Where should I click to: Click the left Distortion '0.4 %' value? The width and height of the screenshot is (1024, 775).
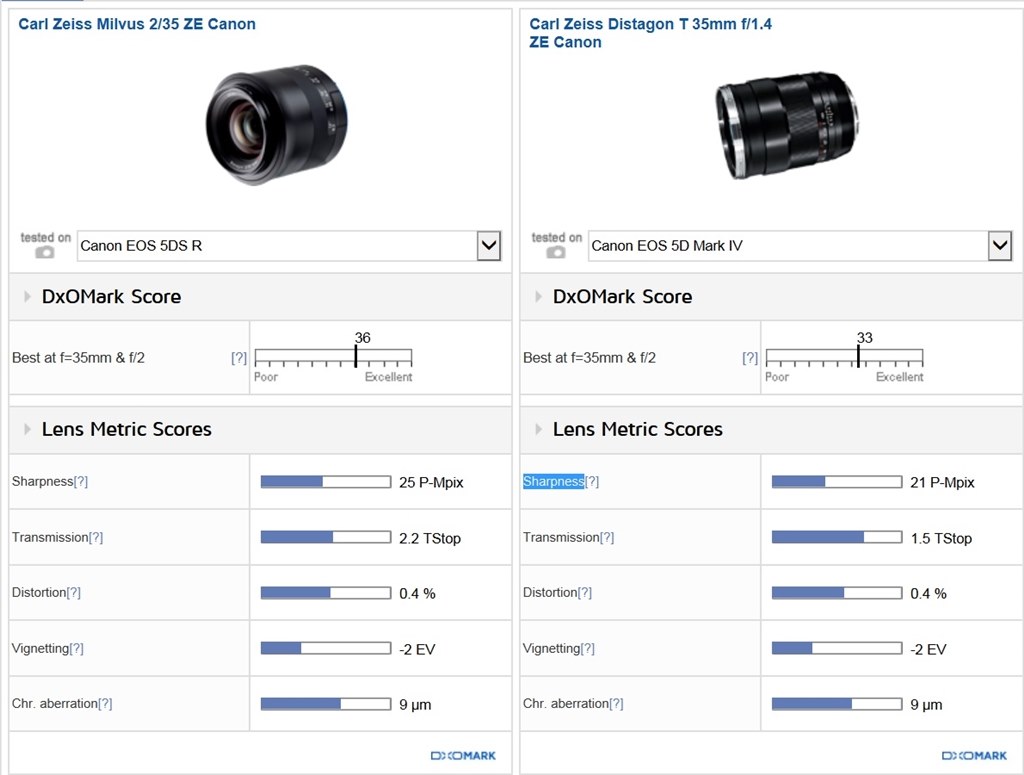tap(417, 593)
